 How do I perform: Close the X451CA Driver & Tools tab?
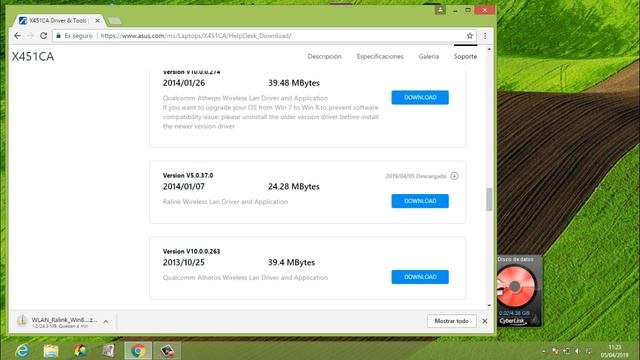[x=97, y=20]
